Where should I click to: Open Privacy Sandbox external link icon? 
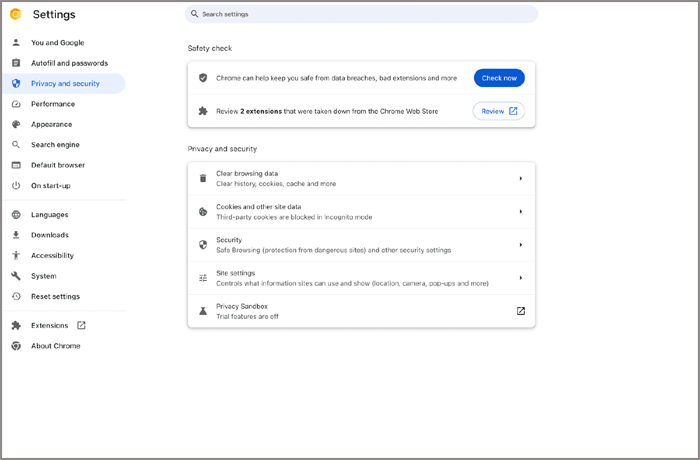[521, 311]
